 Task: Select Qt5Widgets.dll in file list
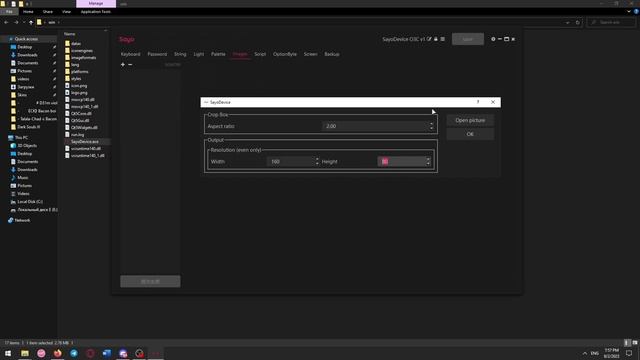[84, 127]
